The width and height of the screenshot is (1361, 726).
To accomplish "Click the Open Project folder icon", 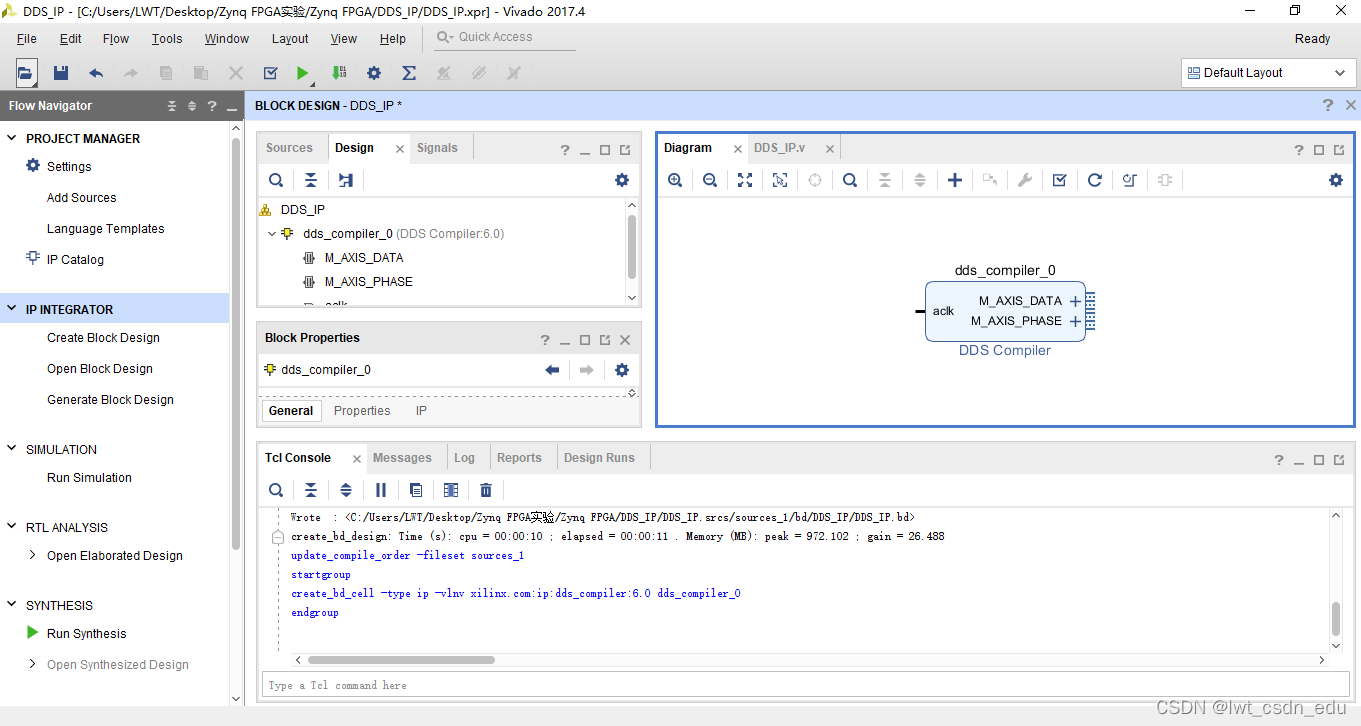I will pos(26,73).
